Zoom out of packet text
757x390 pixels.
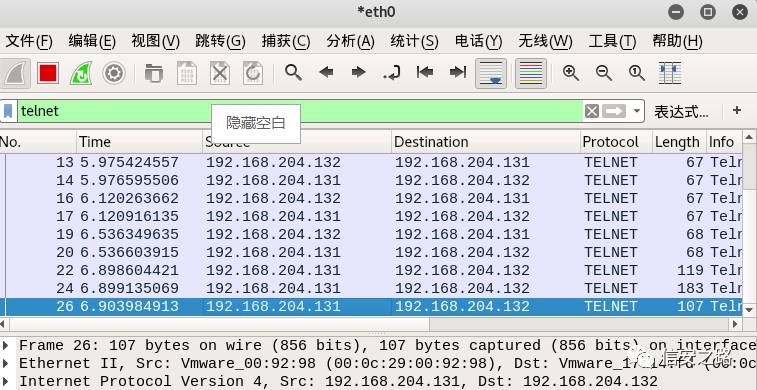[x=604, y=73]
